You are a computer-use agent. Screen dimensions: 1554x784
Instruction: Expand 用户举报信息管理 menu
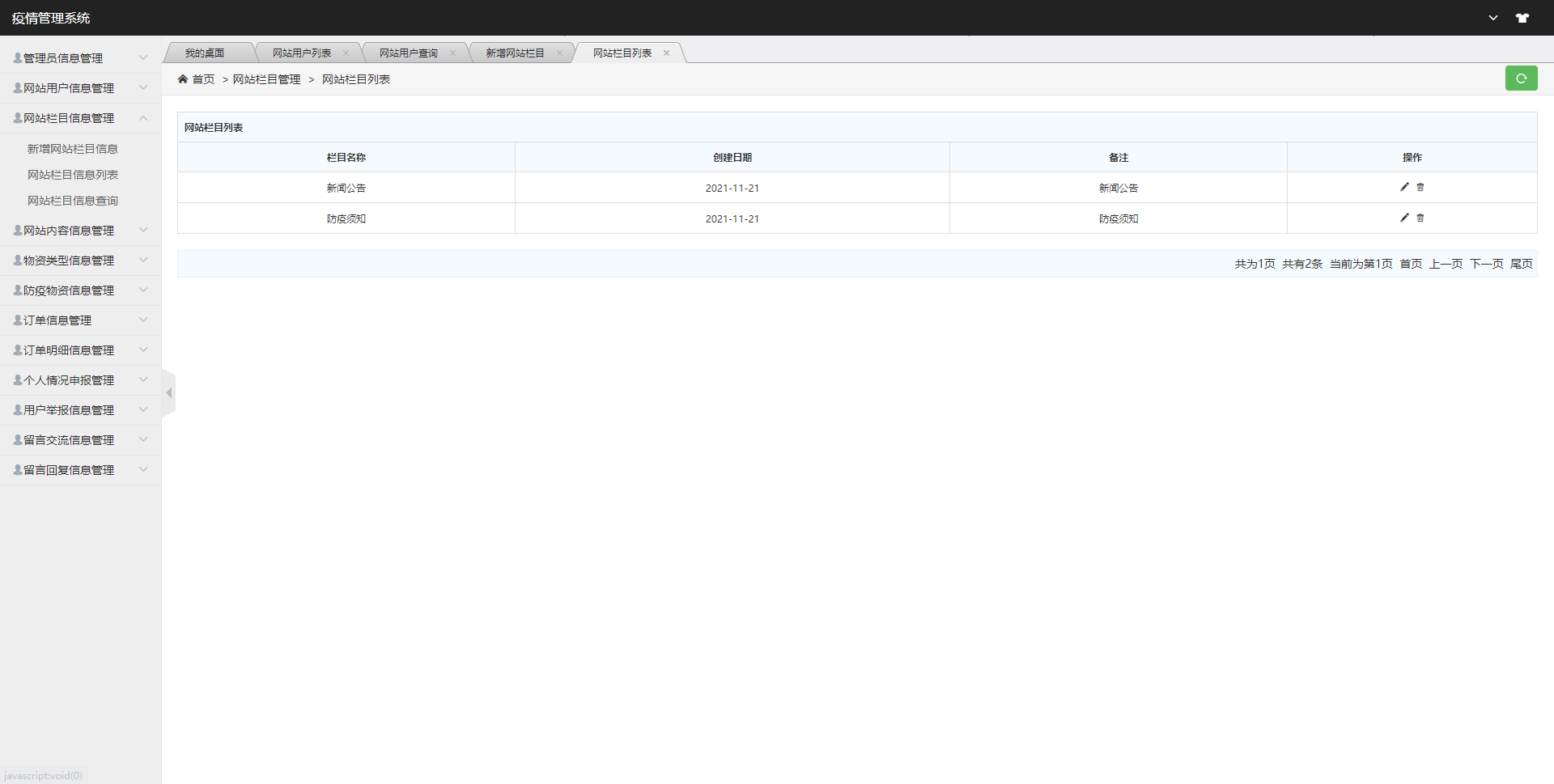click(80, 410)
